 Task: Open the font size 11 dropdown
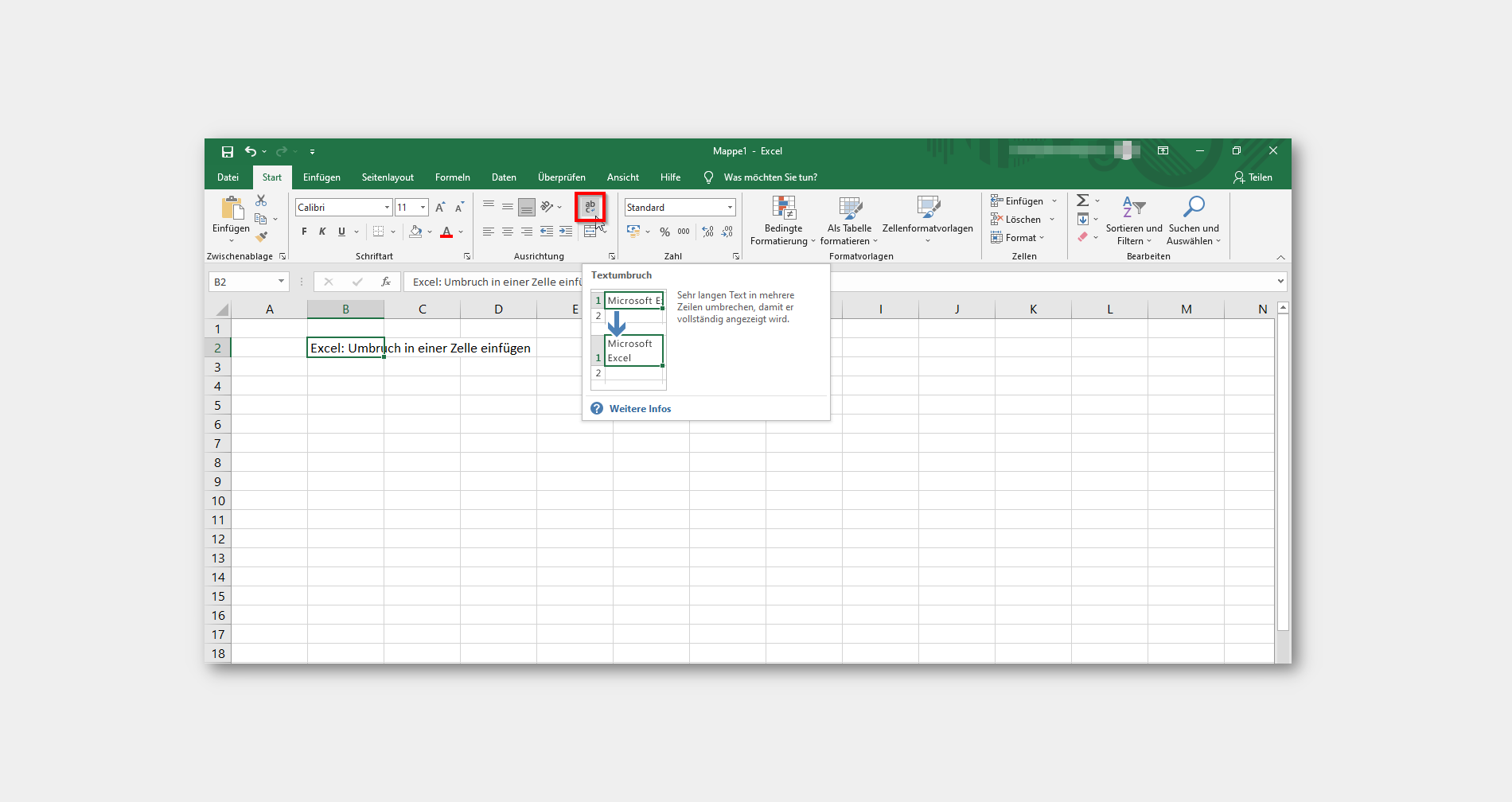[x=423, y=208]
